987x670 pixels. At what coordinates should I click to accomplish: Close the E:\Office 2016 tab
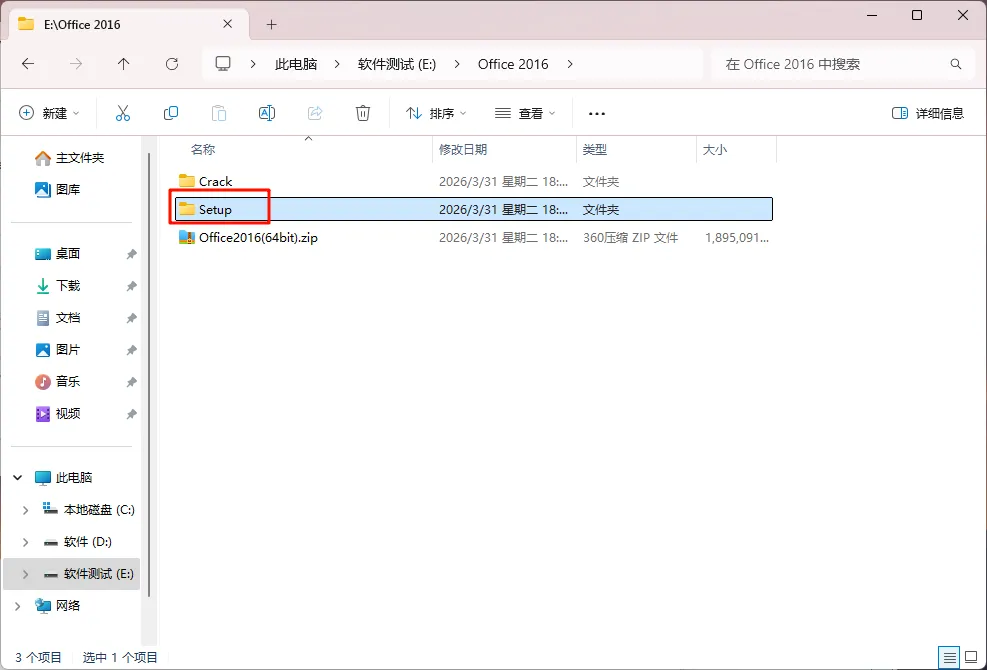click(228, 24)
